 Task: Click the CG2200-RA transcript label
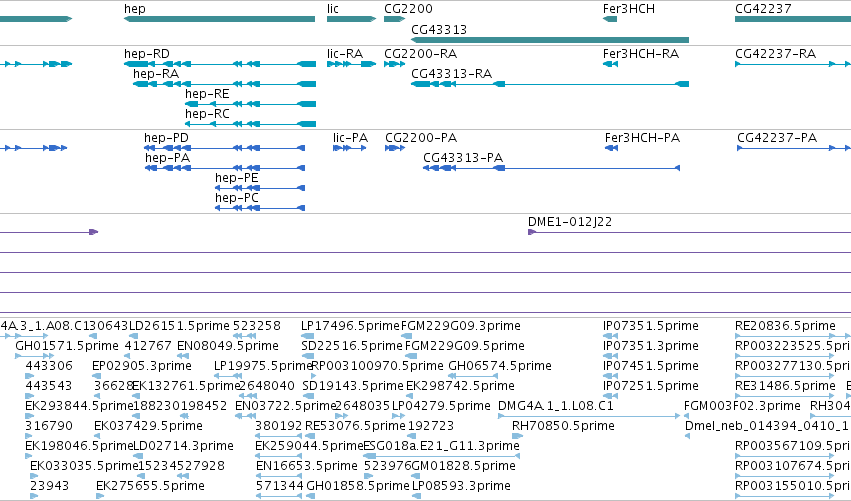[421, 54]
